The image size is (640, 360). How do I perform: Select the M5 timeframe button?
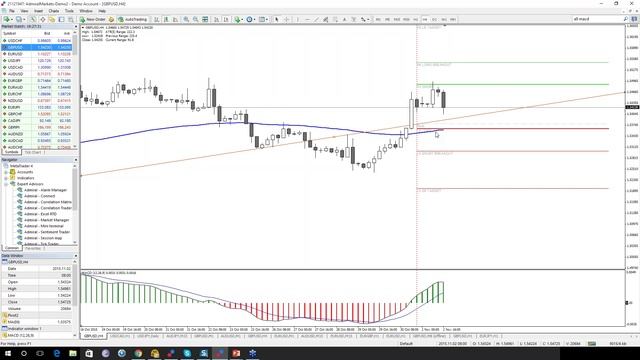(x=387, y=19)
